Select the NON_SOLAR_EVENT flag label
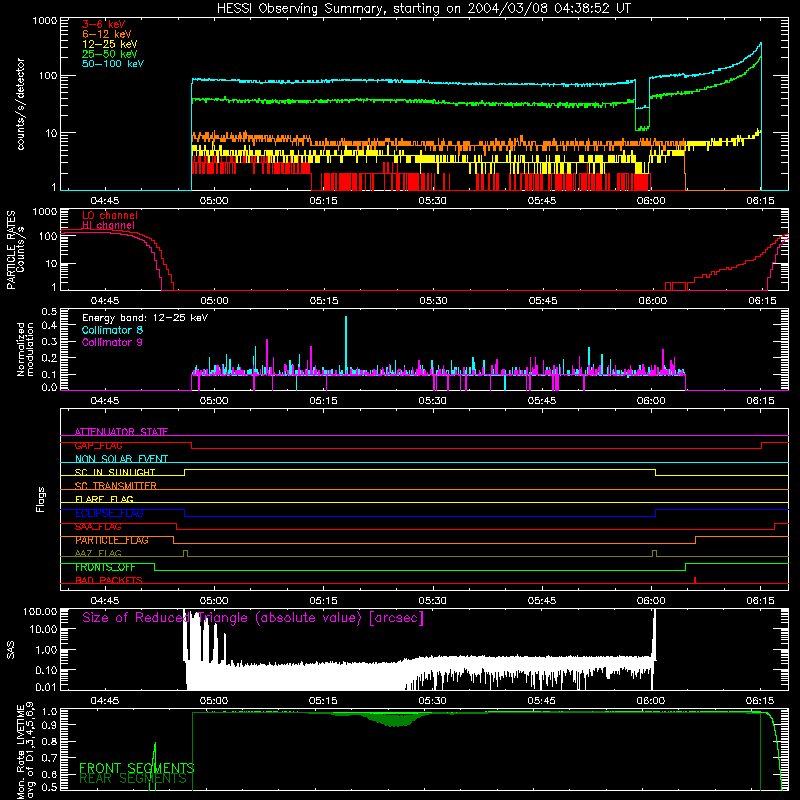The height and width of the screenshot is (800, 800). coord(121,459)
